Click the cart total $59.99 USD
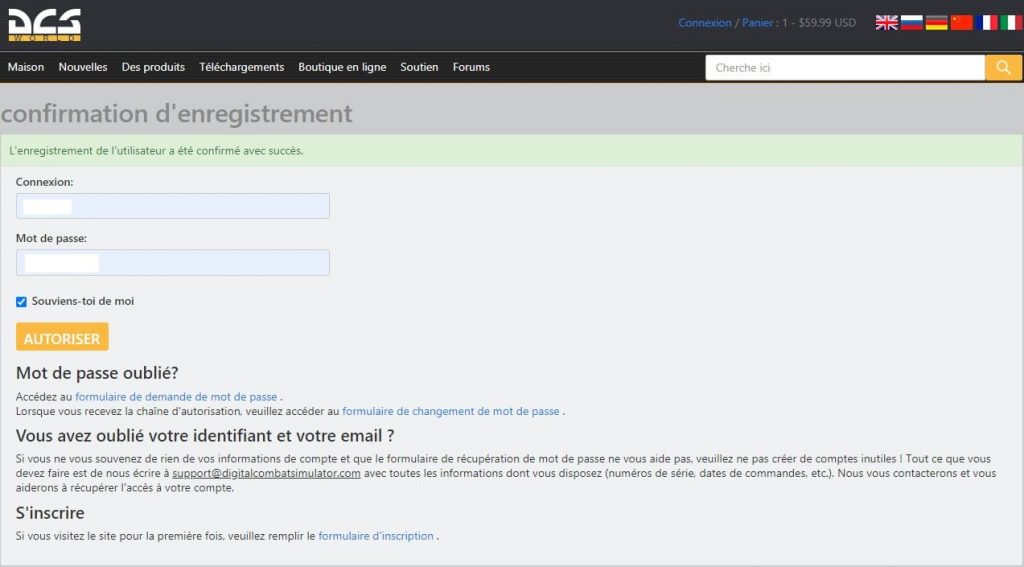 click(x=827, y=23)
